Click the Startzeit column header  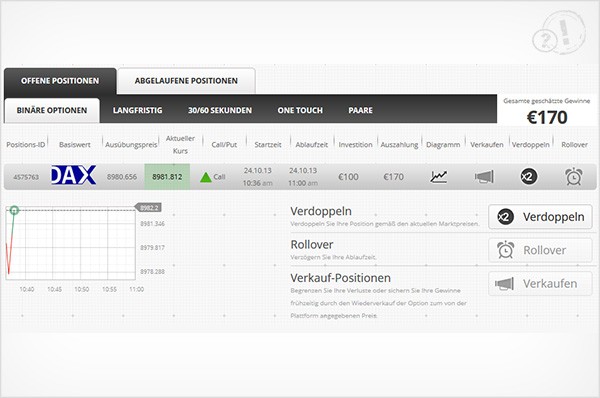268,145
